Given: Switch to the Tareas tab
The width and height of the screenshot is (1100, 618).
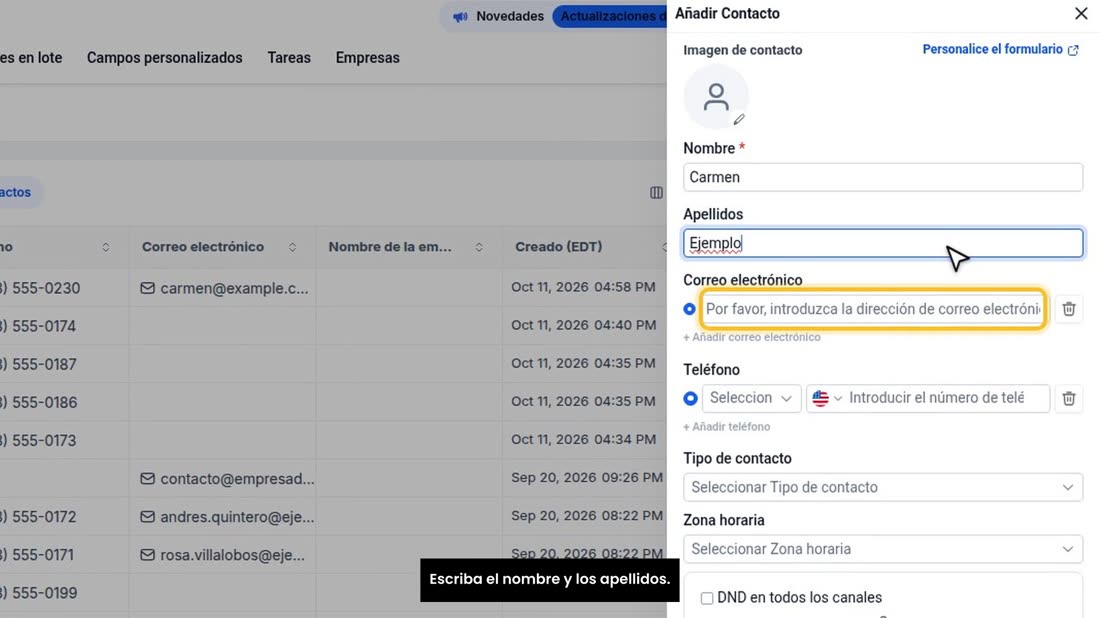Looking at the screenshot, I should 289,58.
